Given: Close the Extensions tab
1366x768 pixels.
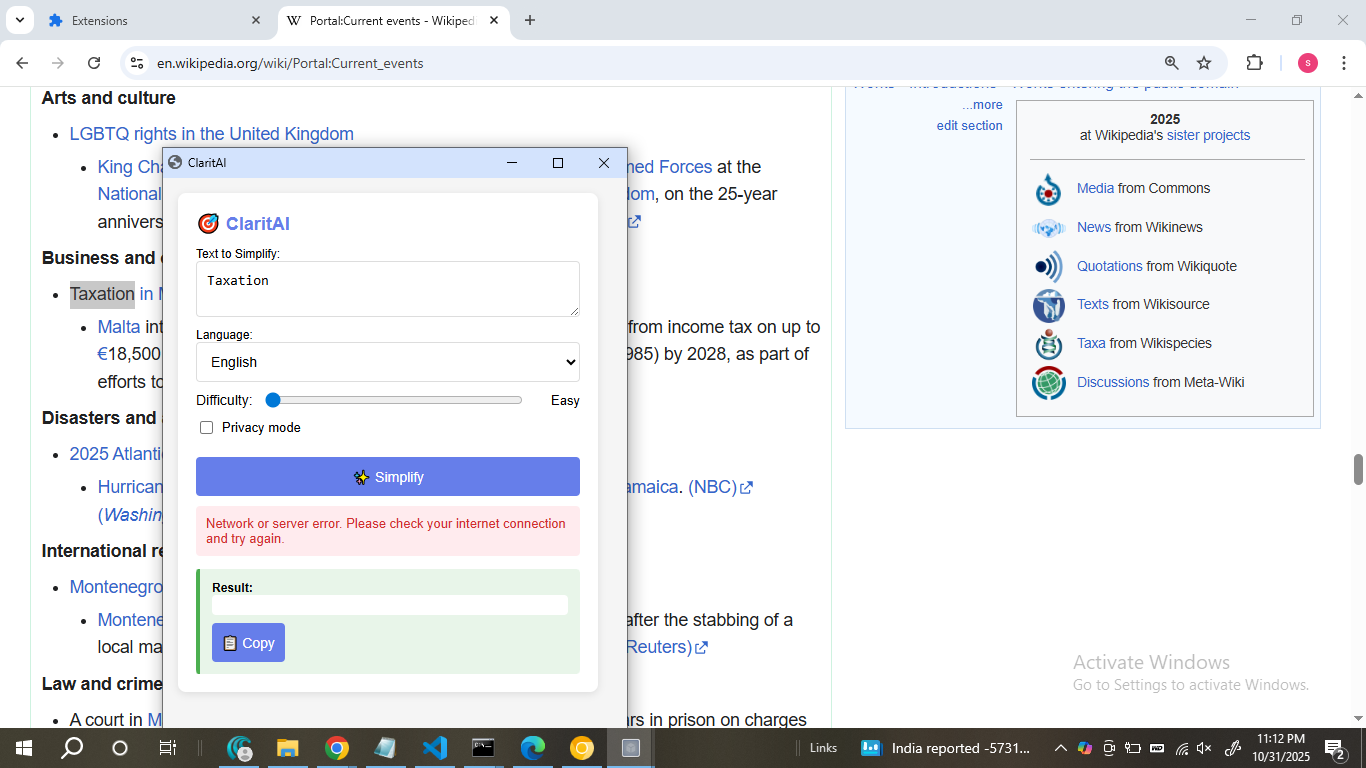Looking at the screenshot, I should pyautogui.click(x=256, y=20).
